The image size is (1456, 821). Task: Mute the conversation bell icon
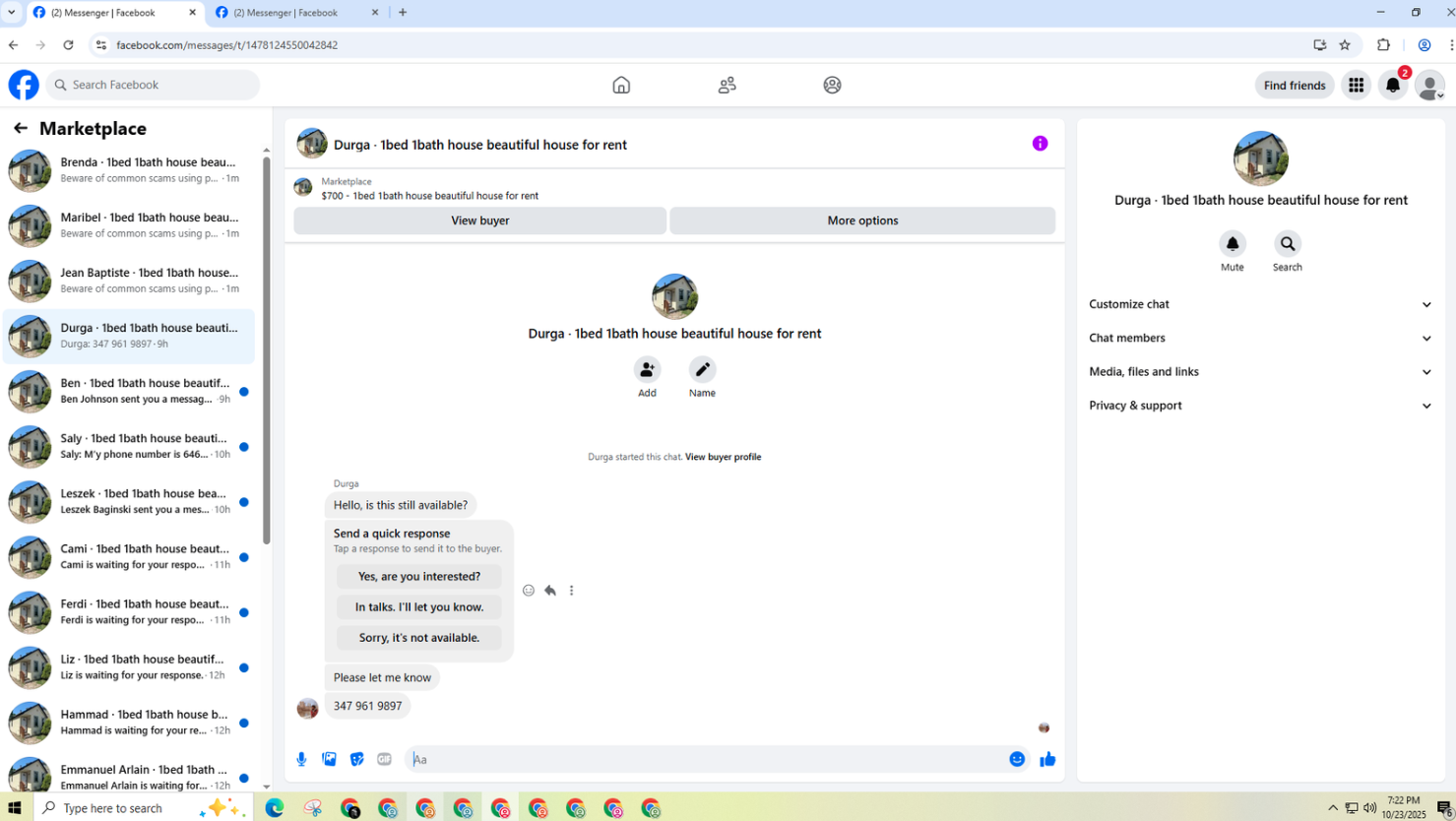(x=1233, y=243)
